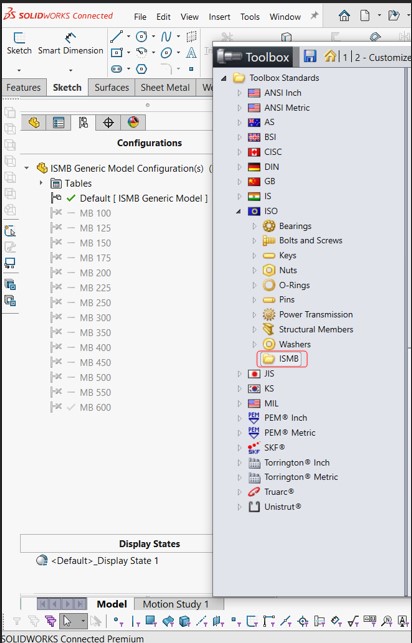
Task: Expand the Tables node
Action: [x=41, y=182]
